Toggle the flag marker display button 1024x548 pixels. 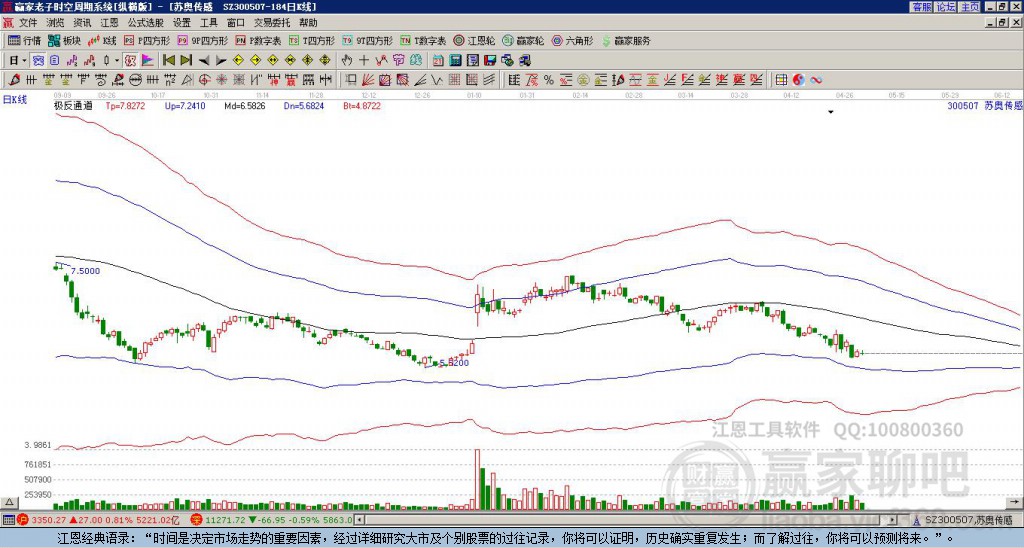click(148, 61)
